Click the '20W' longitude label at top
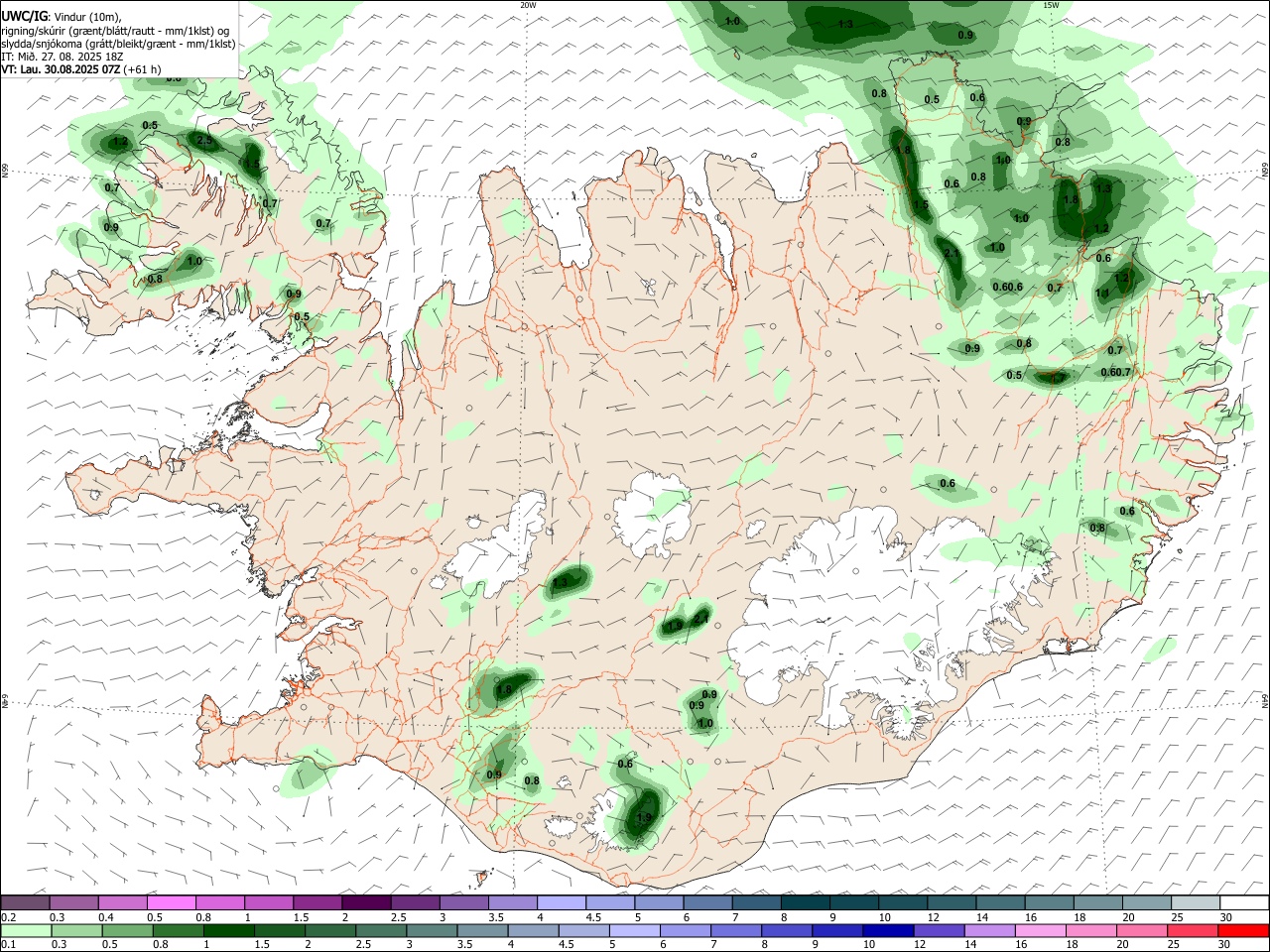The image size is (1270, 952). [529, 5]
